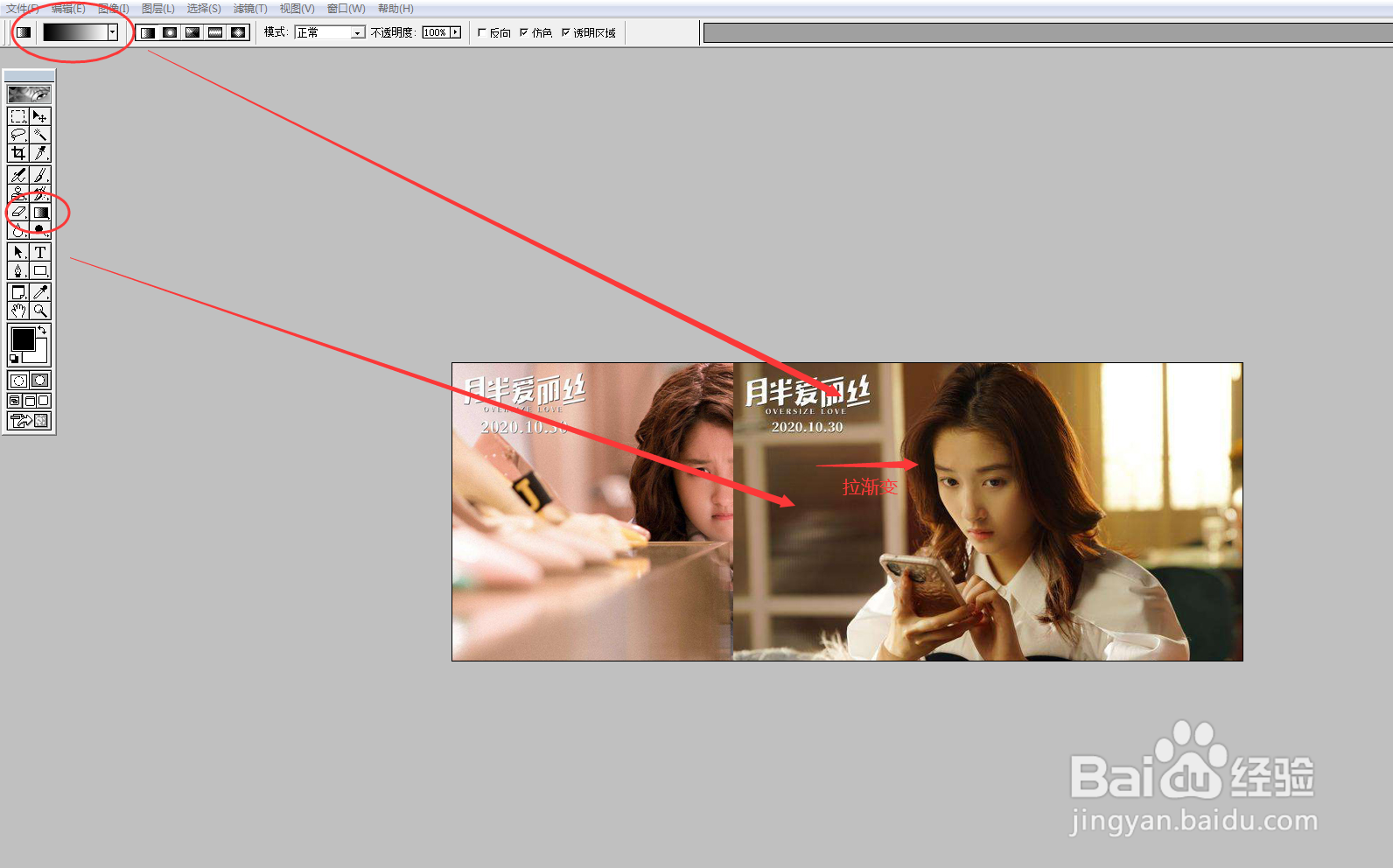This screenshot has width=1393, height=868.
Task: Open gradient tool preset picker icon
Action: (x=24, y=32)
